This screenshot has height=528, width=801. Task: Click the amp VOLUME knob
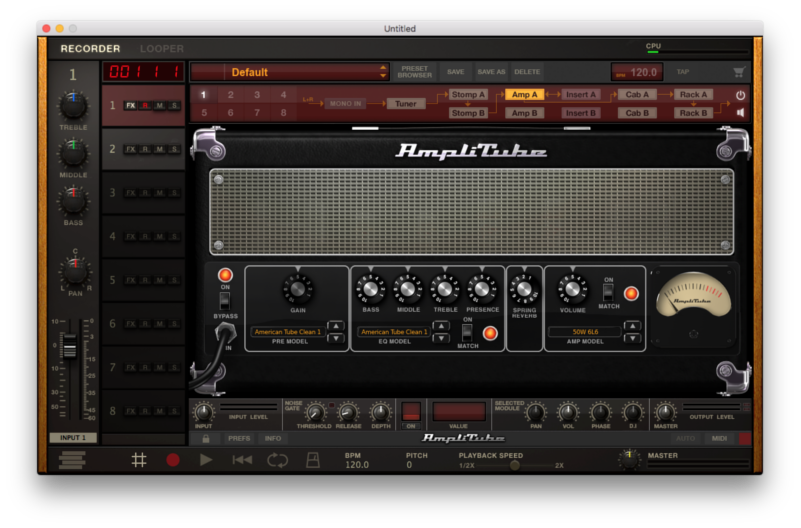[572, 289]
